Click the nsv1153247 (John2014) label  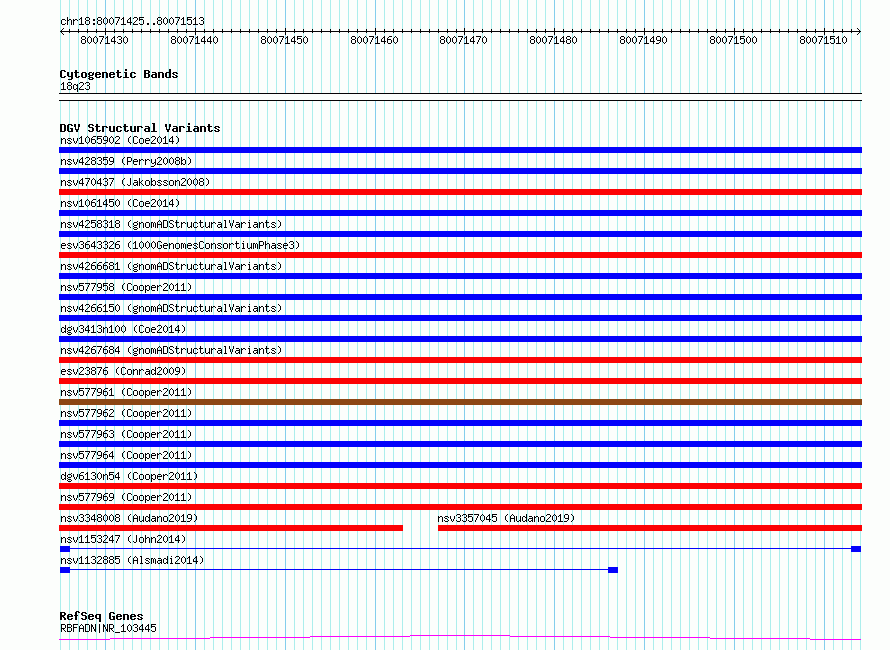coord(123,539)
